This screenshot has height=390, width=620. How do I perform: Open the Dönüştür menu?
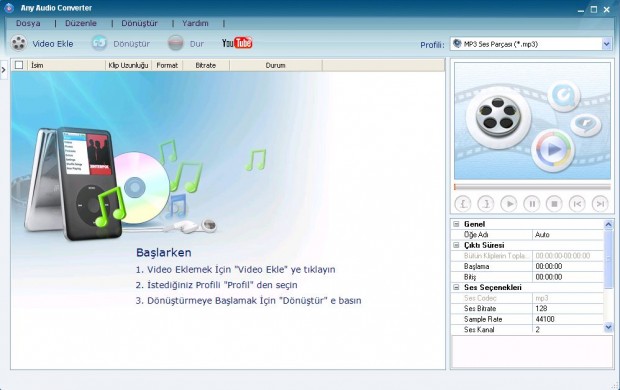139,23
